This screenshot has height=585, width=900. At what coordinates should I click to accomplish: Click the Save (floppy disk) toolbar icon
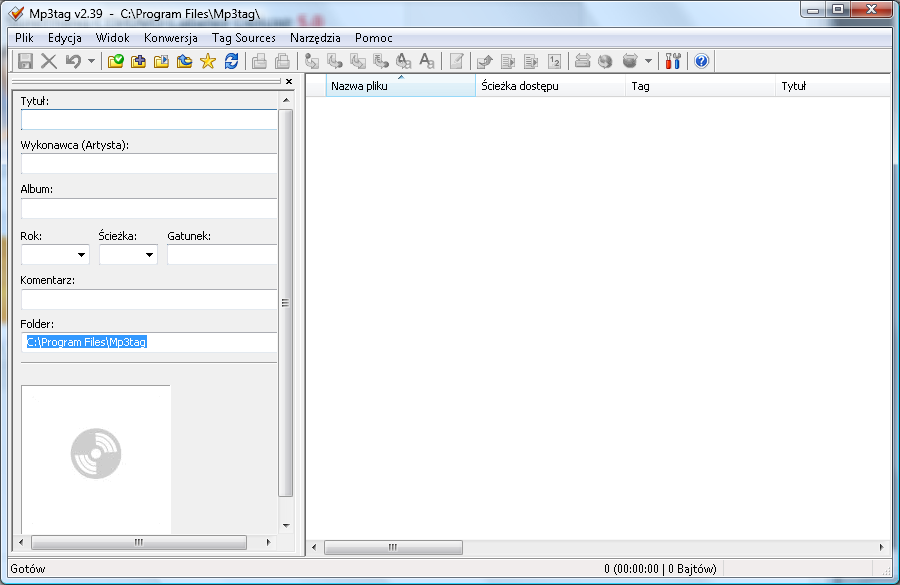(25, 61)
